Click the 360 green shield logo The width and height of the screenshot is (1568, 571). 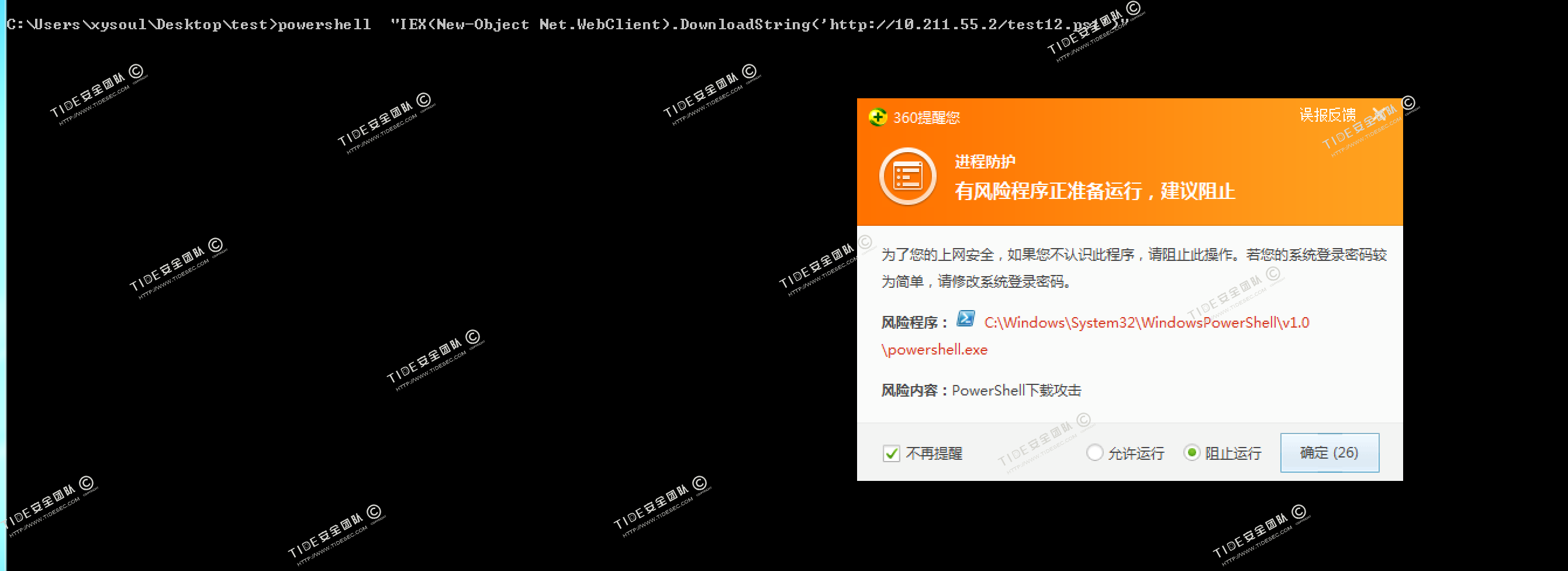pos(878,117)
